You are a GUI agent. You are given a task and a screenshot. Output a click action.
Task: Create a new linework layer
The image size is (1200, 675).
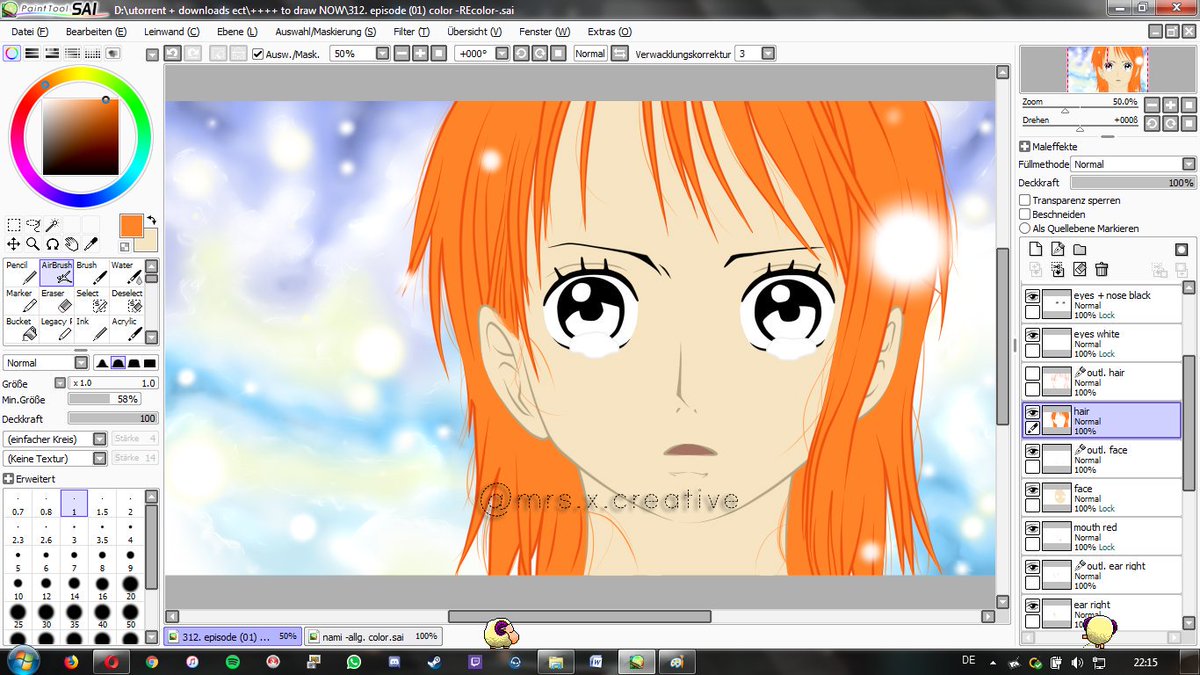click(x=1058, y=249)
